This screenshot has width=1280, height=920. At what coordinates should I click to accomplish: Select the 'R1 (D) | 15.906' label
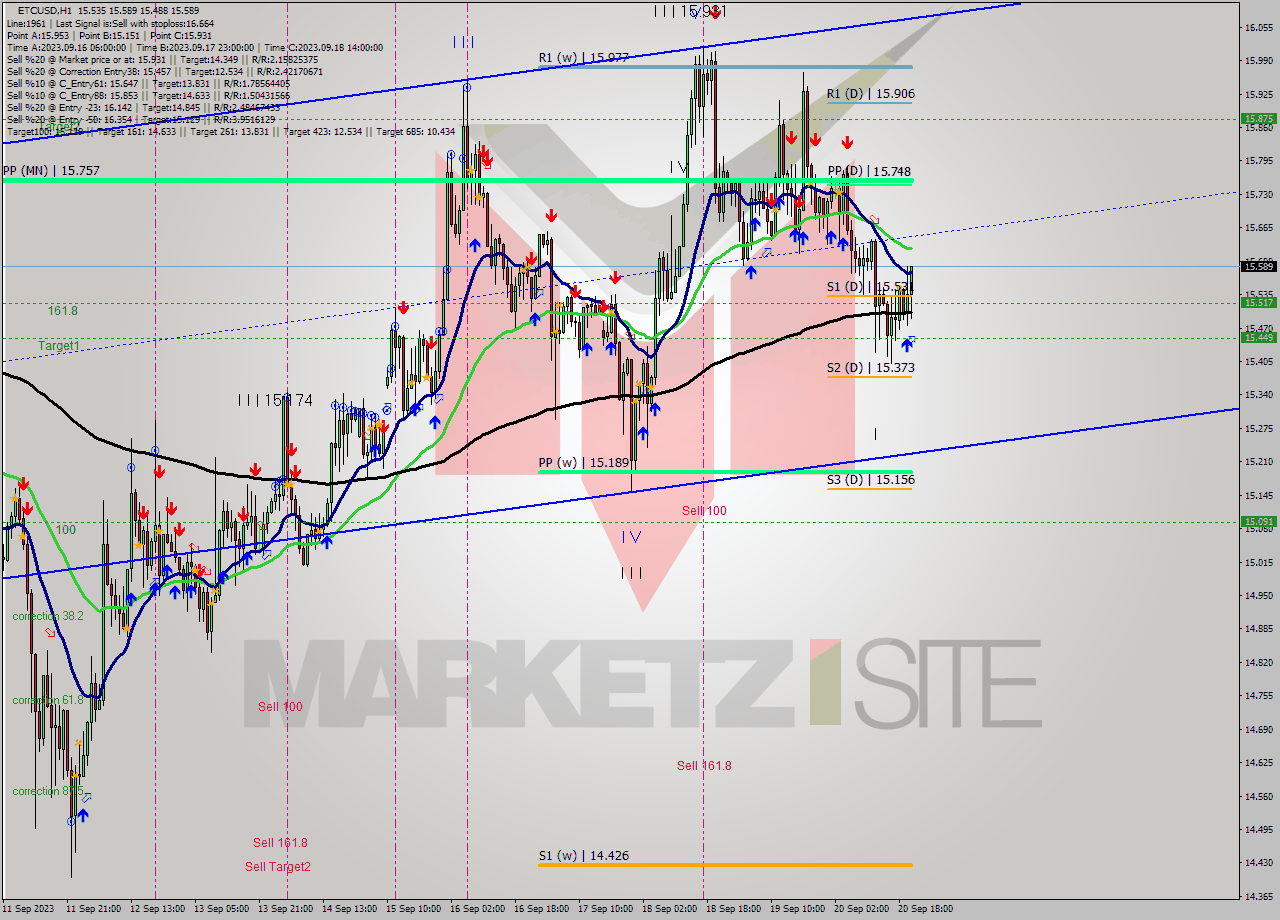point(870,94)
